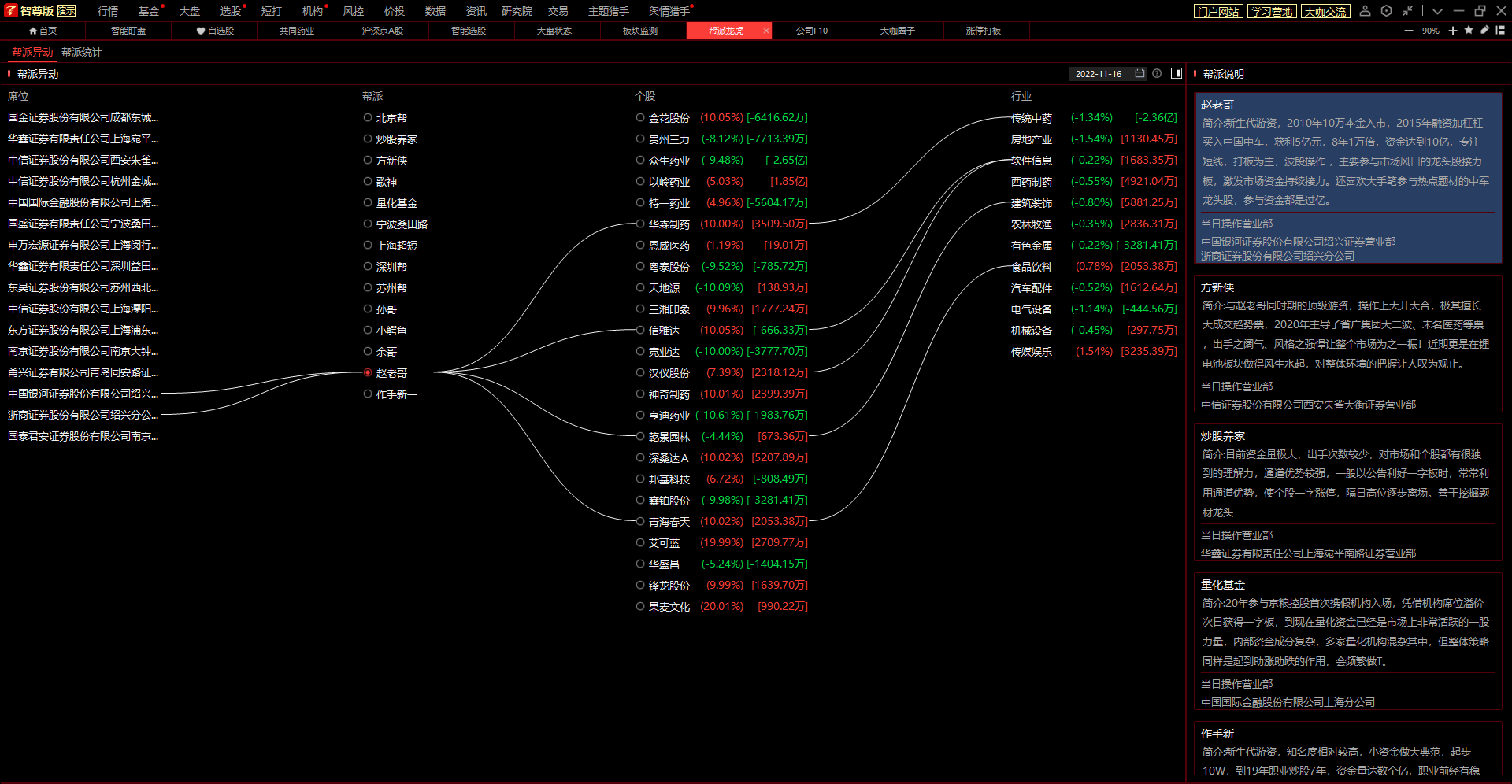1512x784 pixels.
Task: Click the 深桑达A stock name
Action: tap(669, 457)
